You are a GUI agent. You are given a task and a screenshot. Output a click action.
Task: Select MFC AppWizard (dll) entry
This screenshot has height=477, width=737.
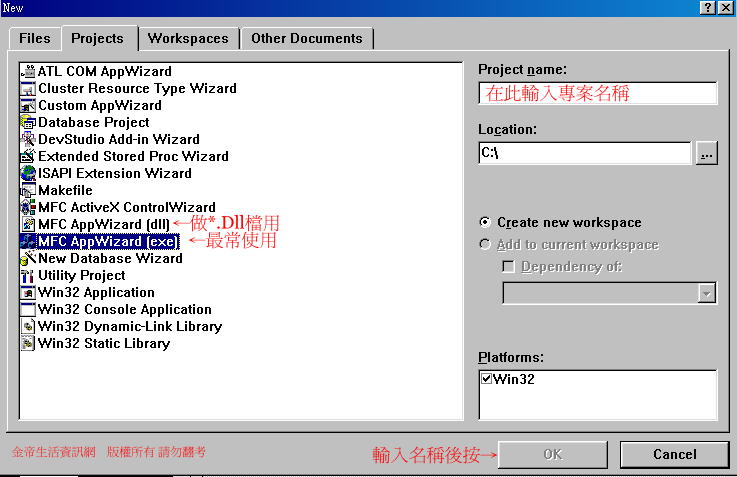pyautogui.click(x=104, y=224)
